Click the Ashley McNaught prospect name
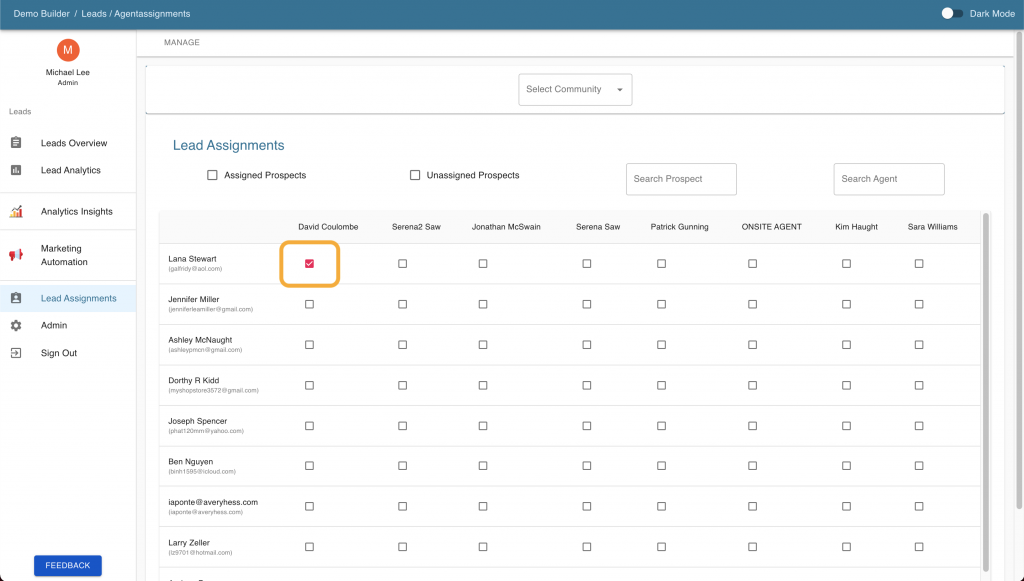 200,340
